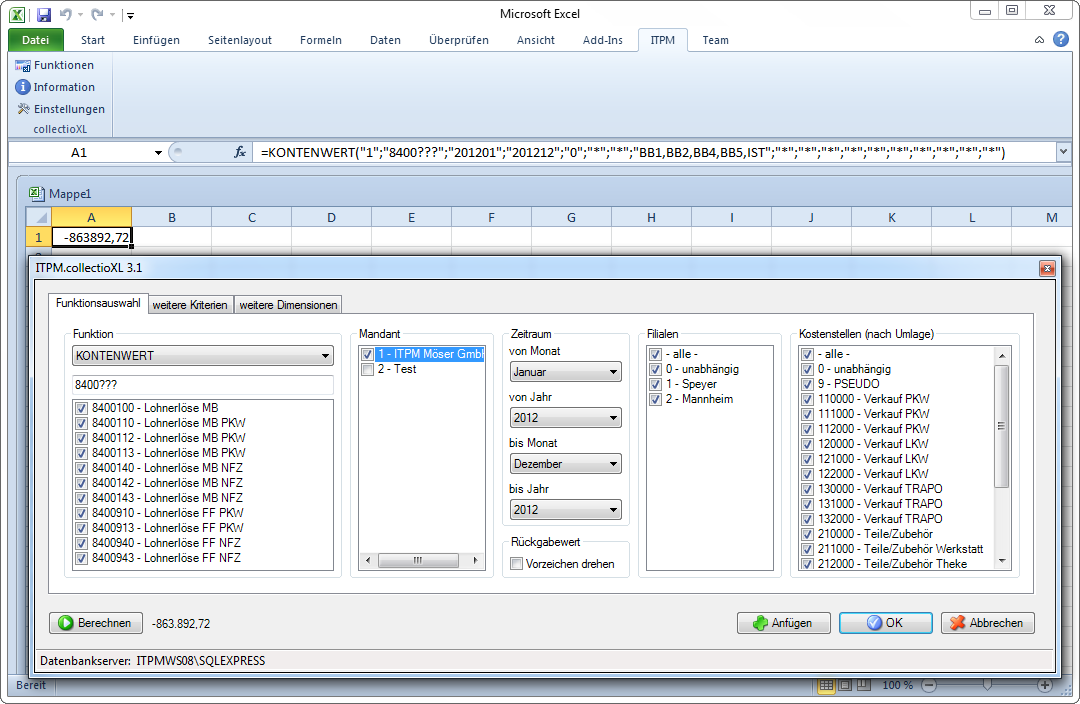Switch to the Formeln ribbon tab
The image size is (1080, 704).
coord(321,40)
